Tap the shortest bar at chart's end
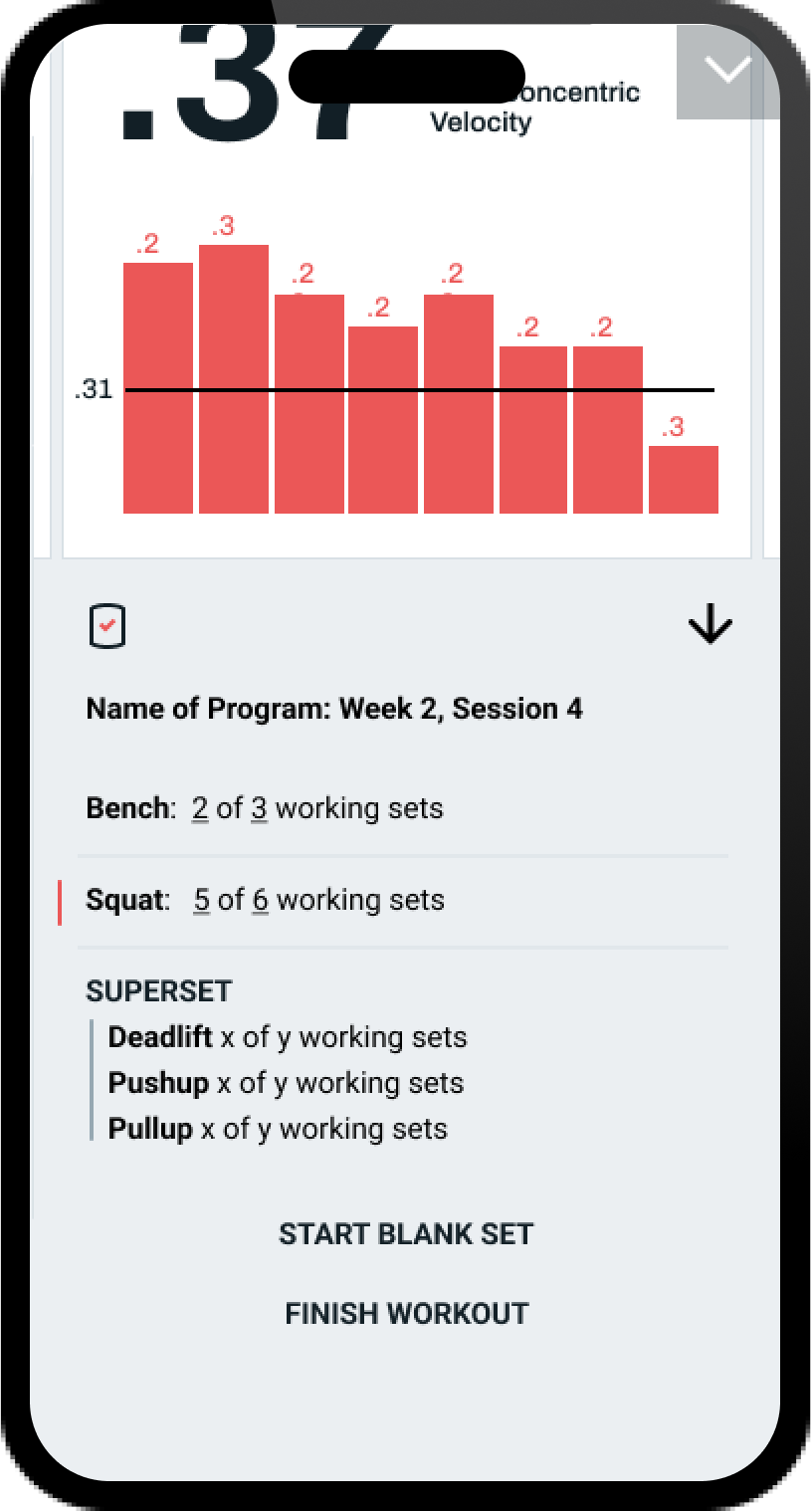The width and height of the screenshot is (812, 1511). [x=684, y=479]
